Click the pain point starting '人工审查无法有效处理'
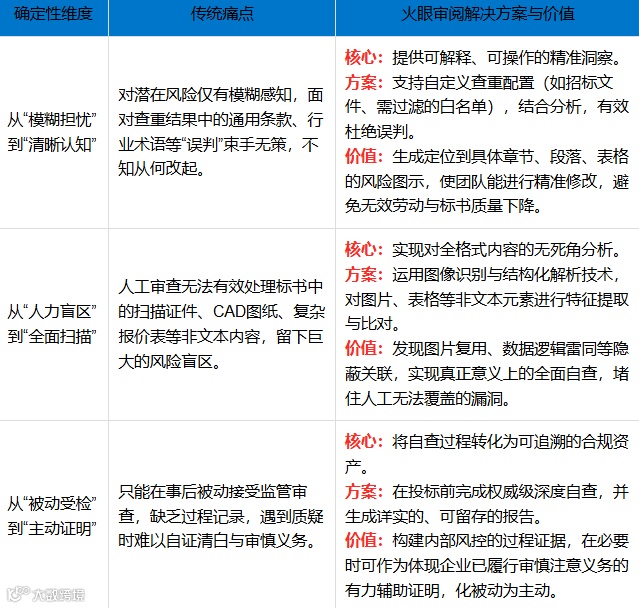Viewport: 639px width, 608px height. point(221,324)
